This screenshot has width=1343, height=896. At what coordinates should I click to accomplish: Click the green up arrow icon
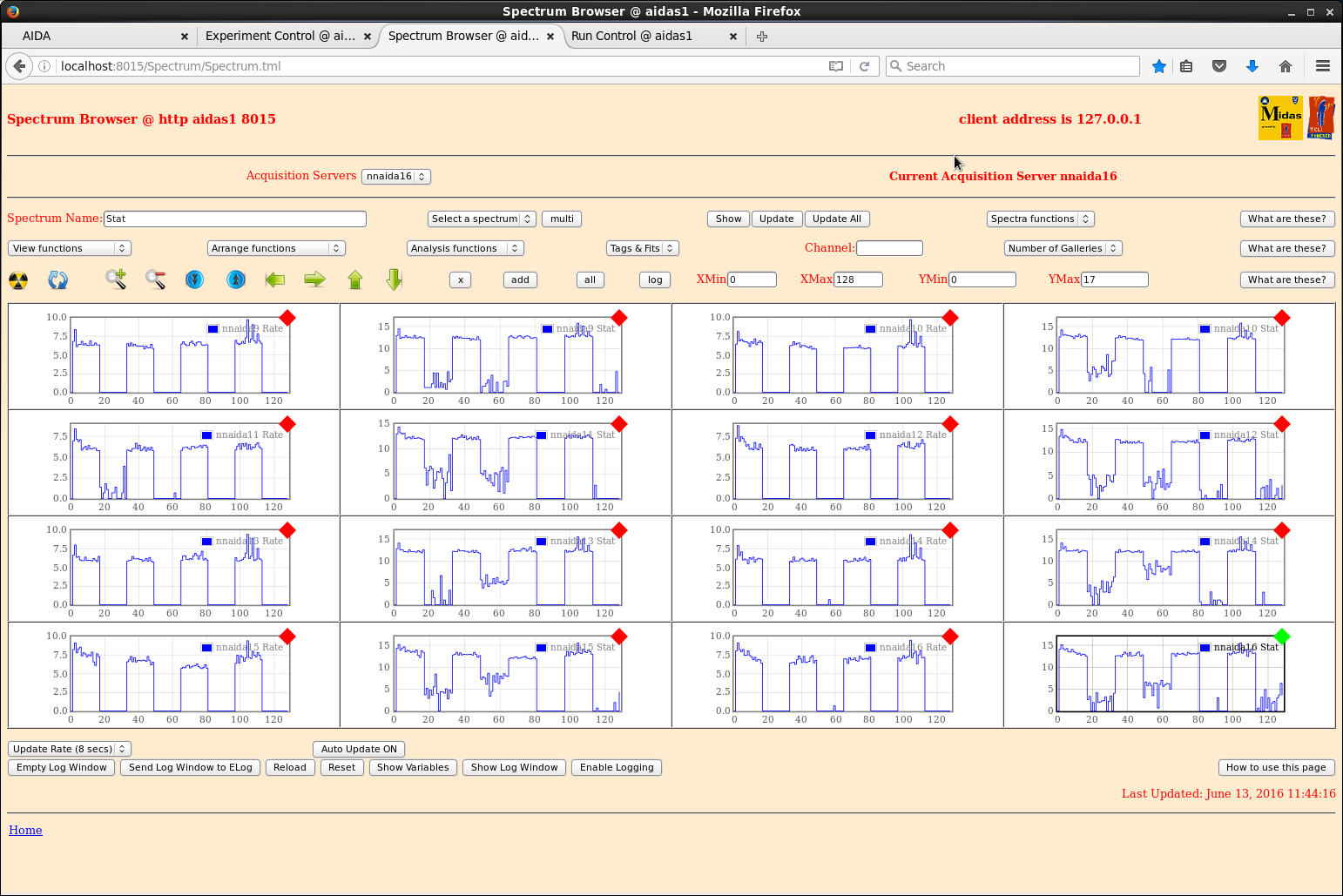click(354, 280)
